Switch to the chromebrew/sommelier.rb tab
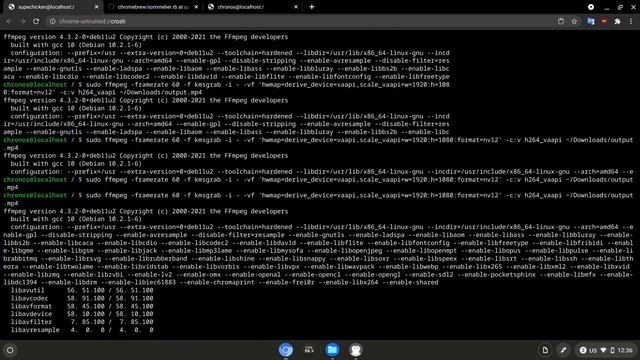Viewport: 640px width, 360px height. click(153, 7)
